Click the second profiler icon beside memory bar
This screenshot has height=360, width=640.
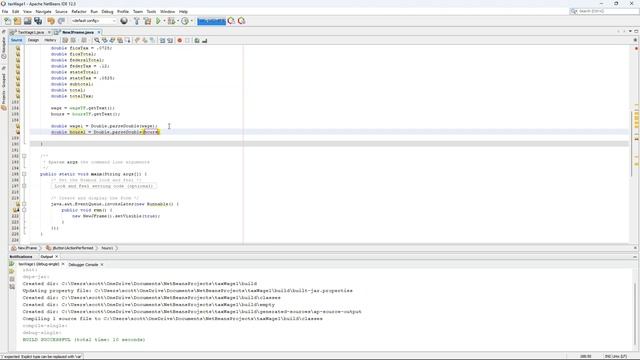point(241,21)
